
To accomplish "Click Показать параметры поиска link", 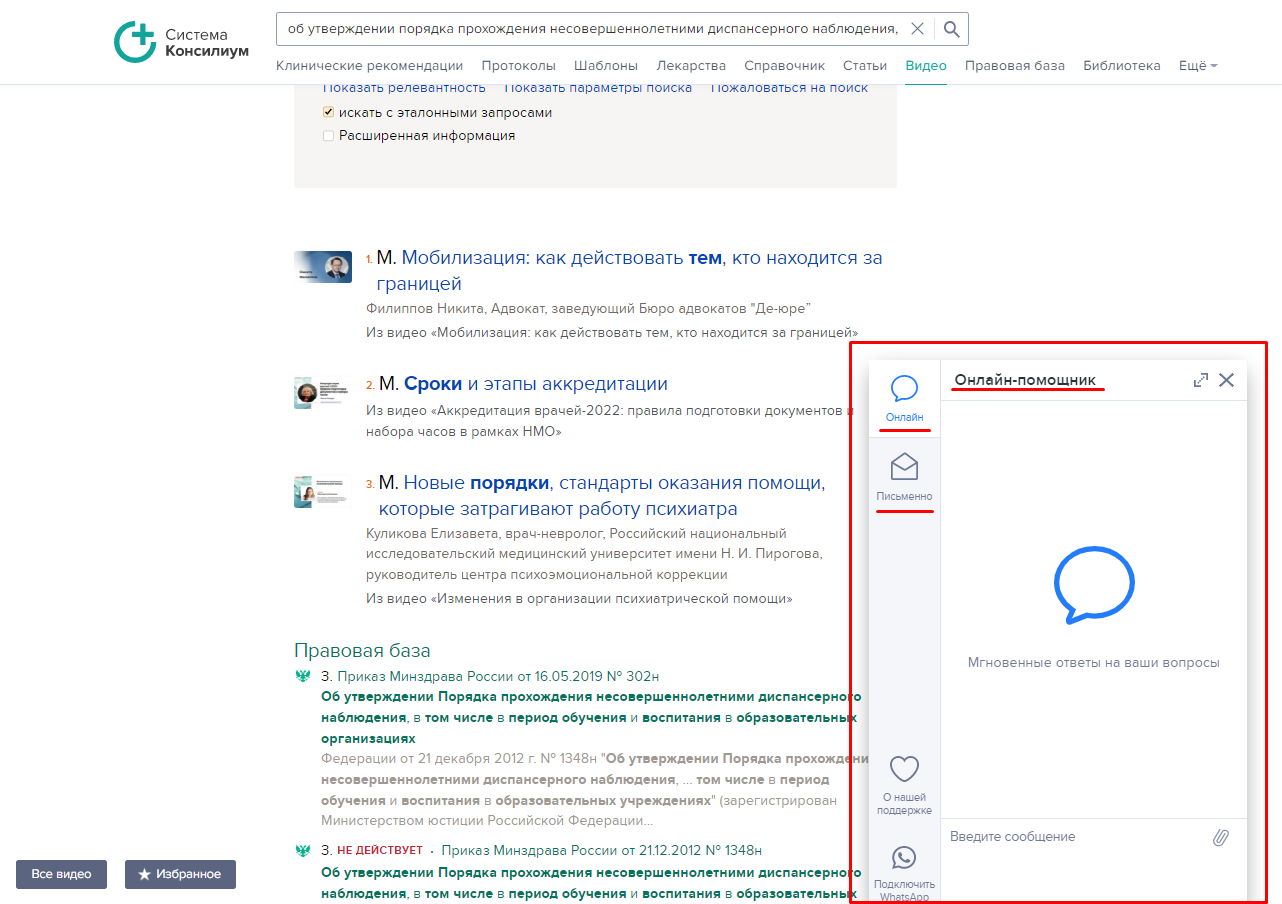I will (x=598, y=88).
